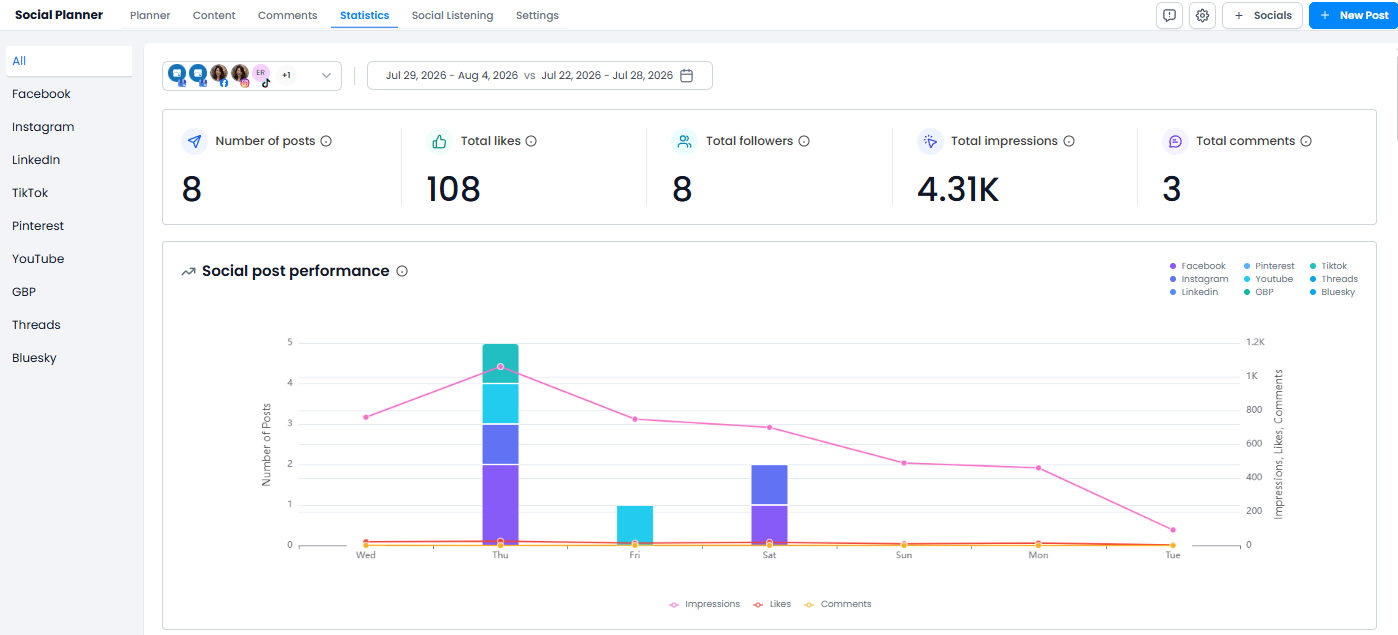Toggle GBP in chart legend

point(1258,292)
